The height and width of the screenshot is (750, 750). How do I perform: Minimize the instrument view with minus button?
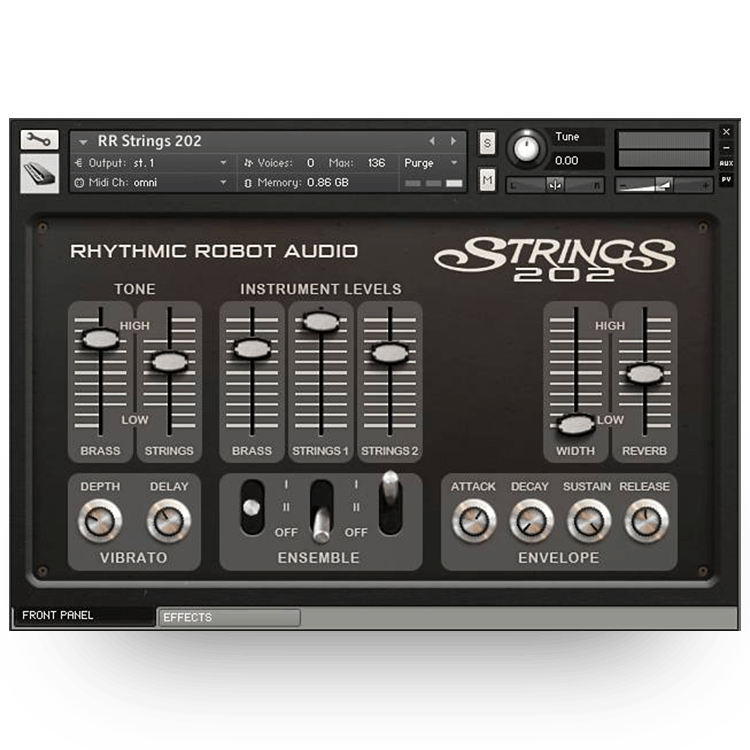726,148
